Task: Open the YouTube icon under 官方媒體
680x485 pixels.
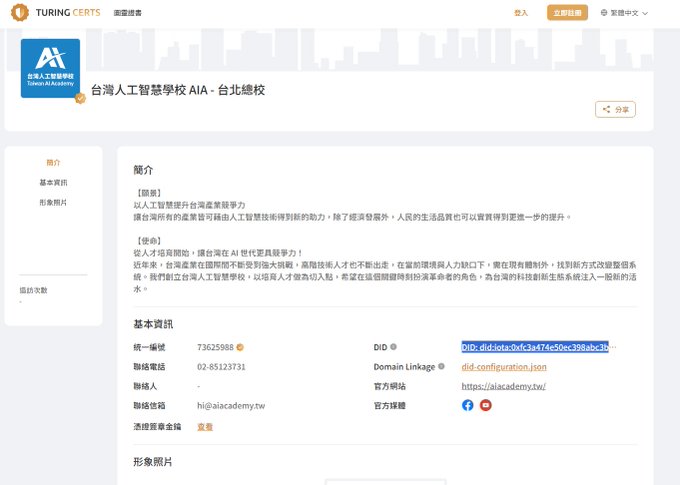Action: click(x=486, y=405)
